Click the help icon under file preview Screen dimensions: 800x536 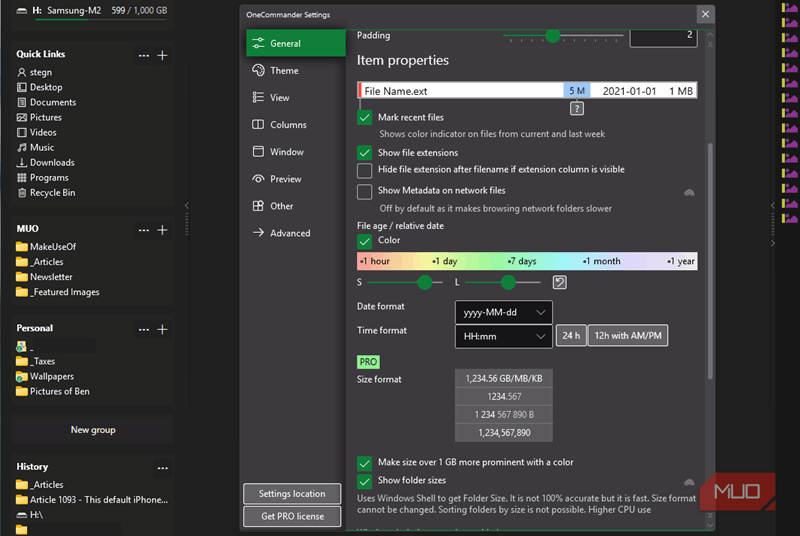tap(577, 109)
